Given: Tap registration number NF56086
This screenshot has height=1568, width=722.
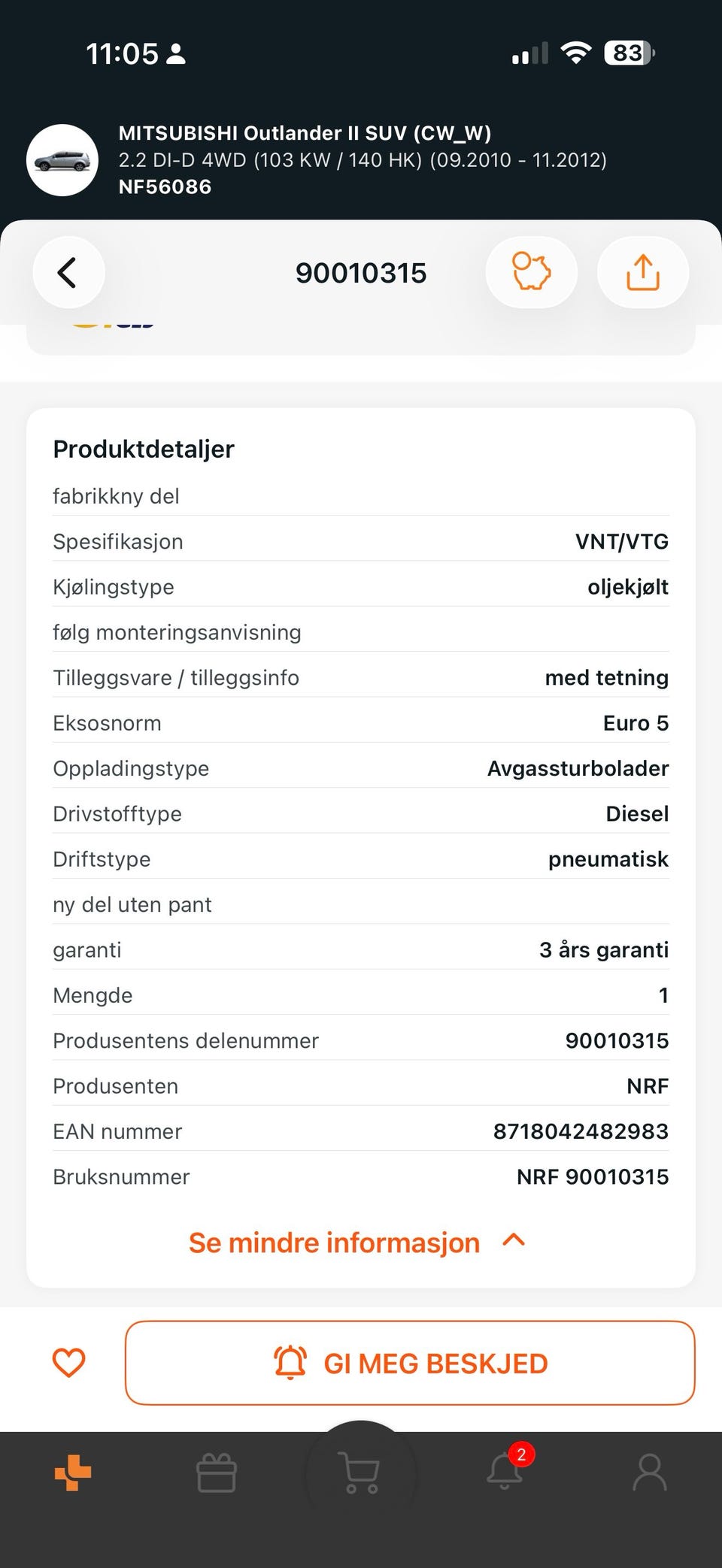Looking at the screenshot, I should pos(165,186).
